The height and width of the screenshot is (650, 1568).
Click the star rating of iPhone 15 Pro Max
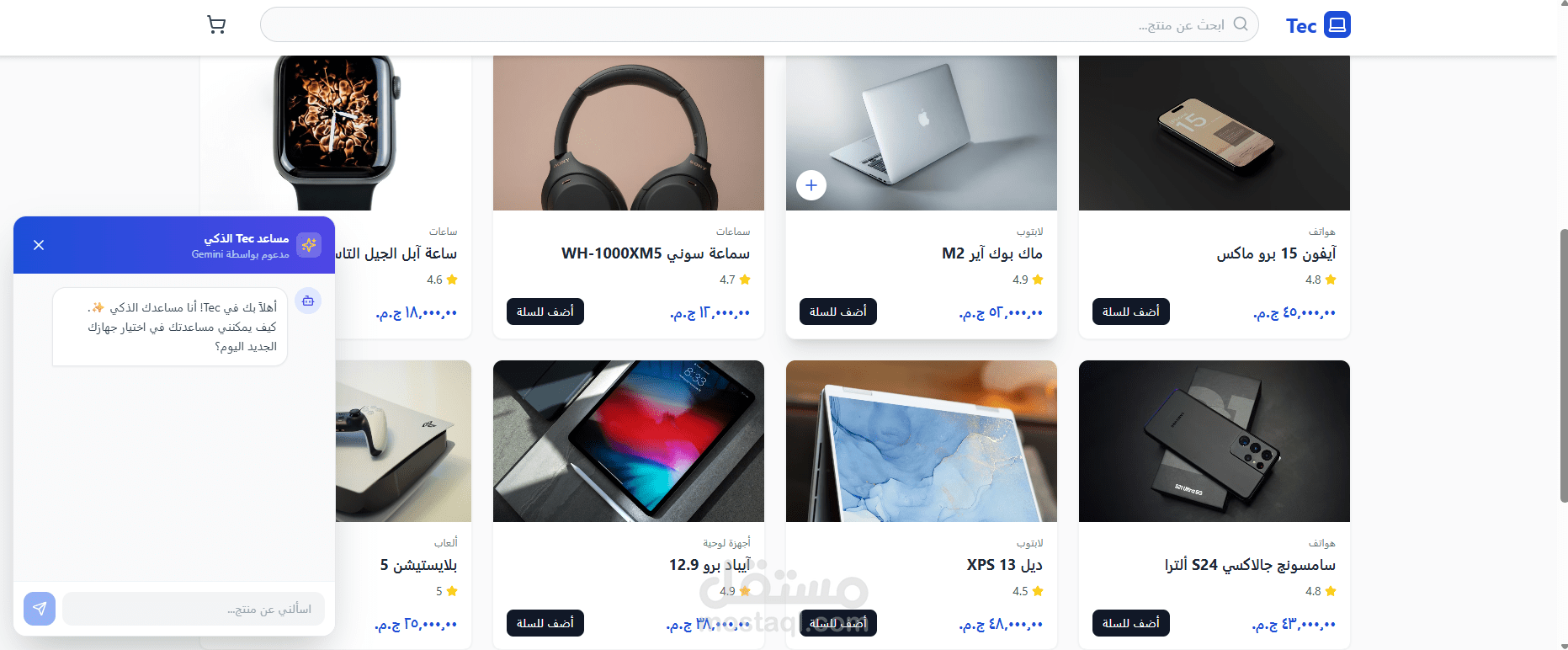pos(1321,280)
